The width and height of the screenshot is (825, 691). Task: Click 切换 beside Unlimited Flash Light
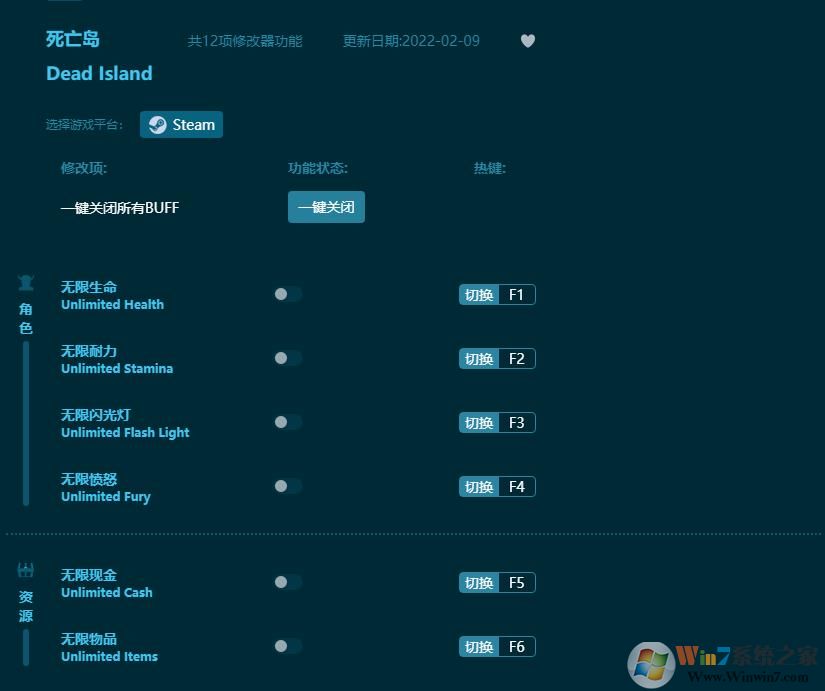coord(478,422)
